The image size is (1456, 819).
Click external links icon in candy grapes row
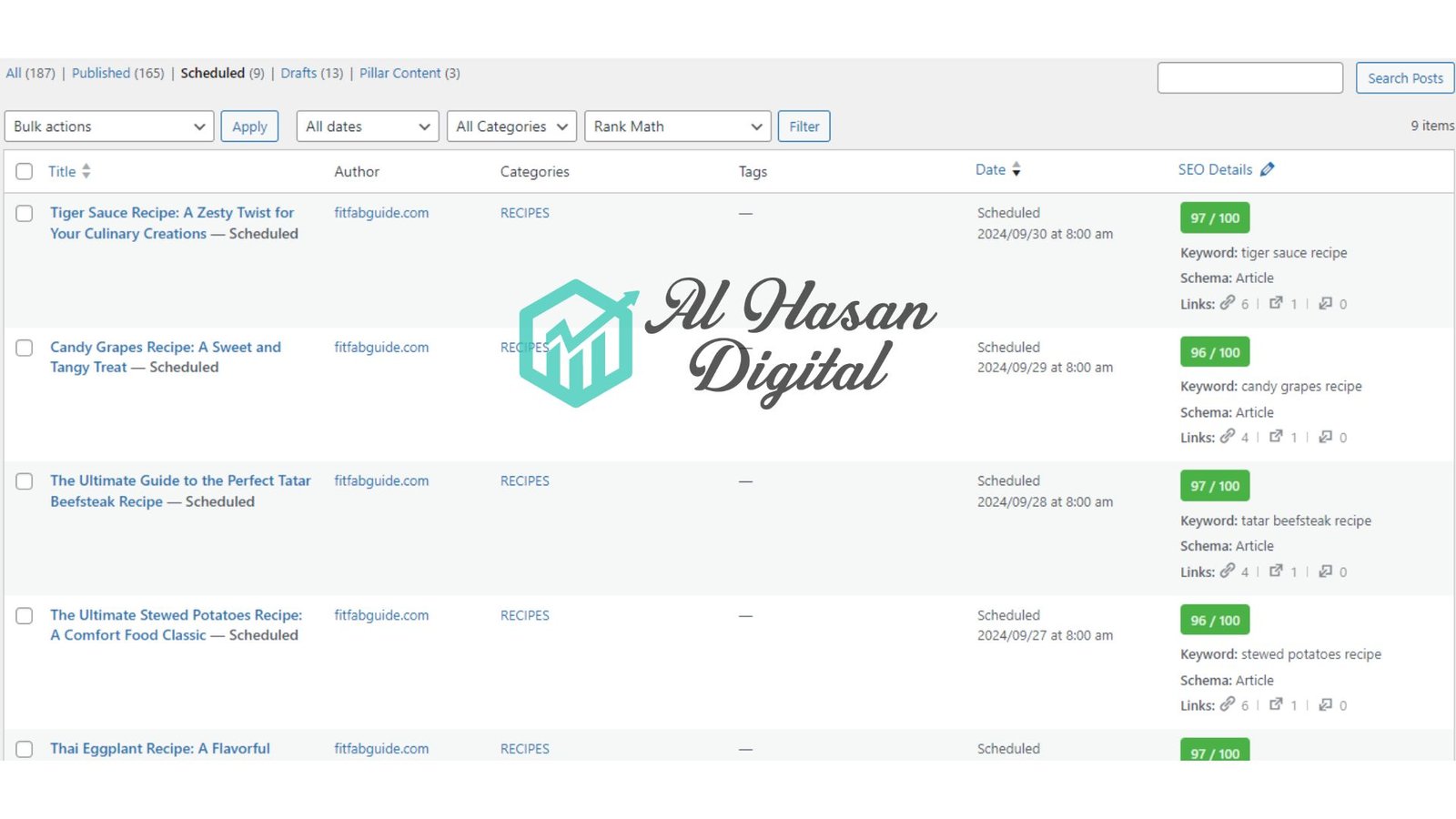click(1276, 437)
